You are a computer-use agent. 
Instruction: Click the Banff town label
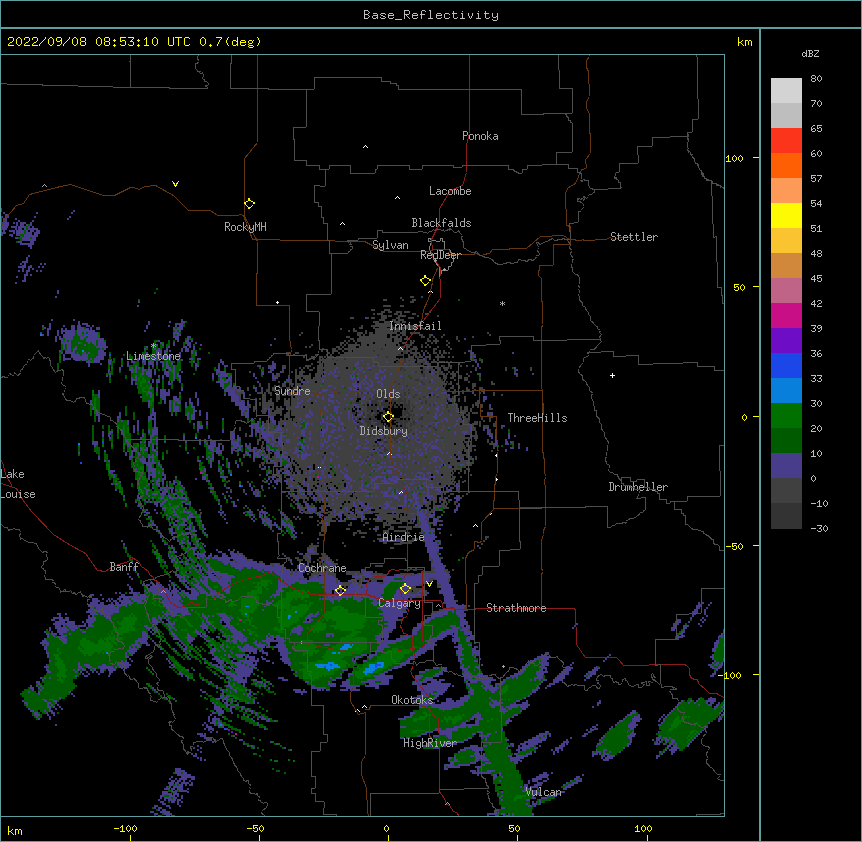124,567
